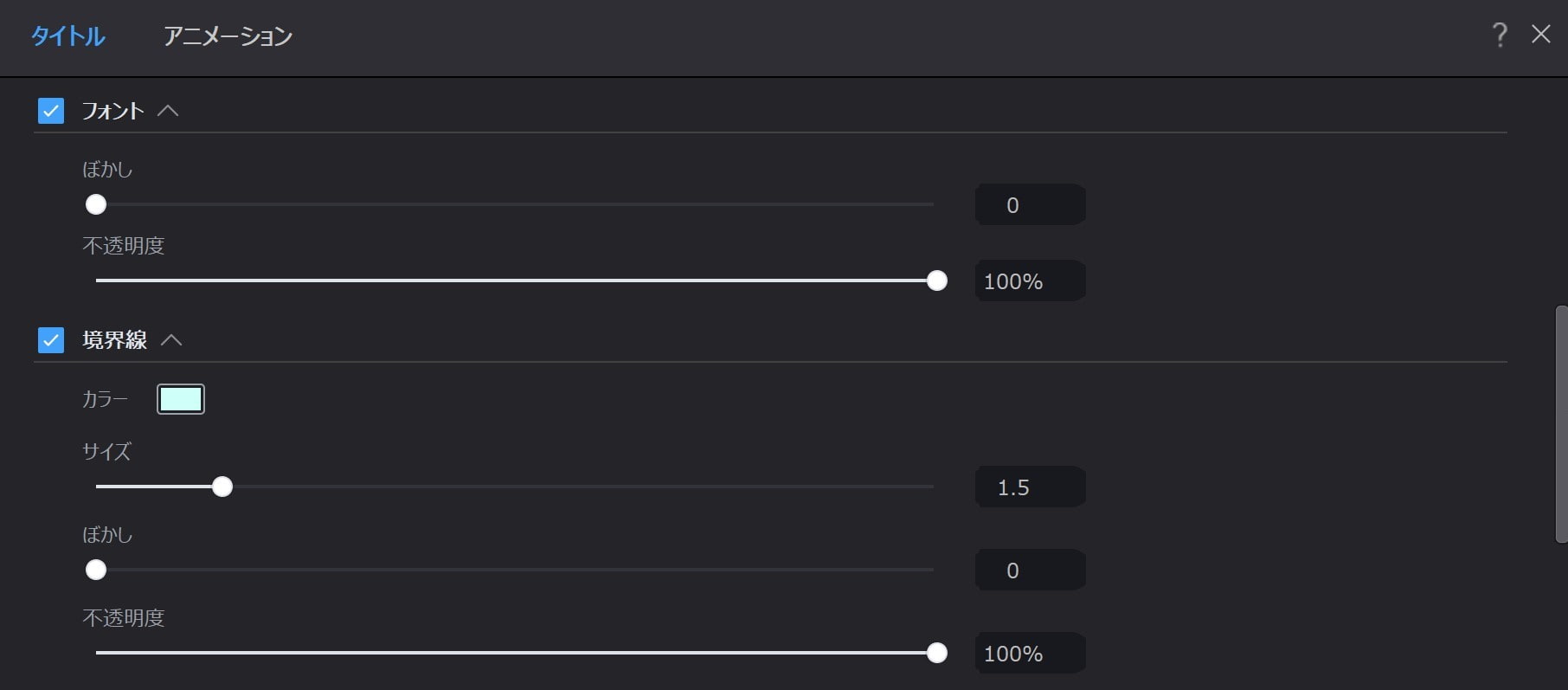Switch to the タイトル tab
The width and height of the screenshot is (1568, 690).
[x=67, y=35]
